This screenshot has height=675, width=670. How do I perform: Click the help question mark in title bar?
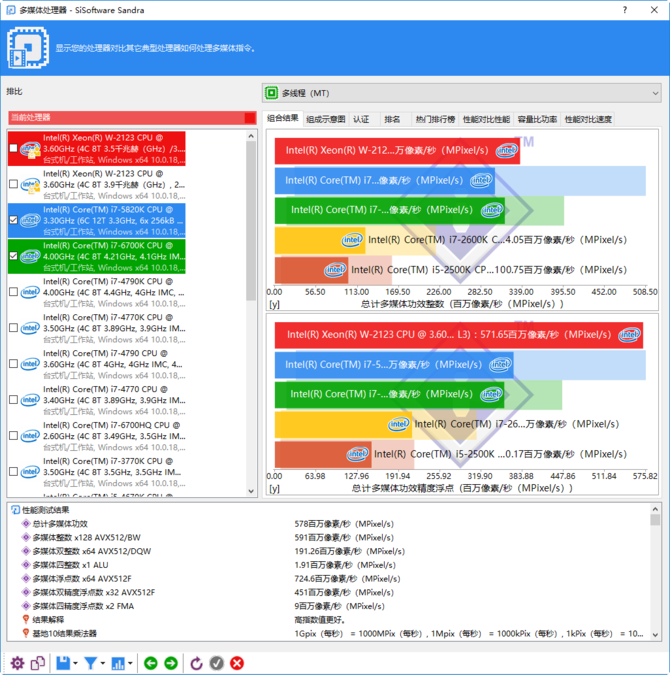[625, 10]
